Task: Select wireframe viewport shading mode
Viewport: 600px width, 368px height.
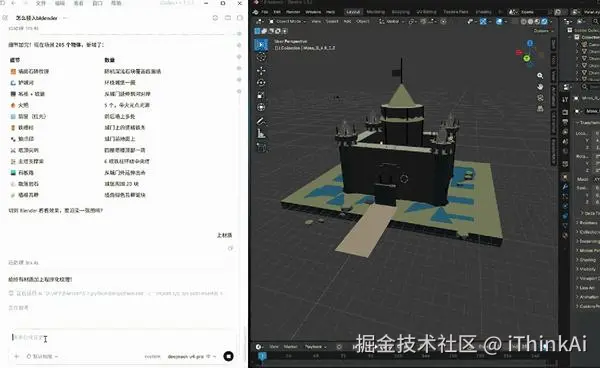Action: tap(524, 21)
